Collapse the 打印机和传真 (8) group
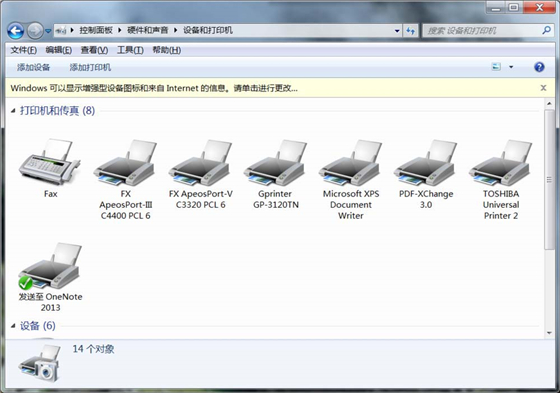The width and height of the screenshot is (560, 393). click(x=13, y=111)
